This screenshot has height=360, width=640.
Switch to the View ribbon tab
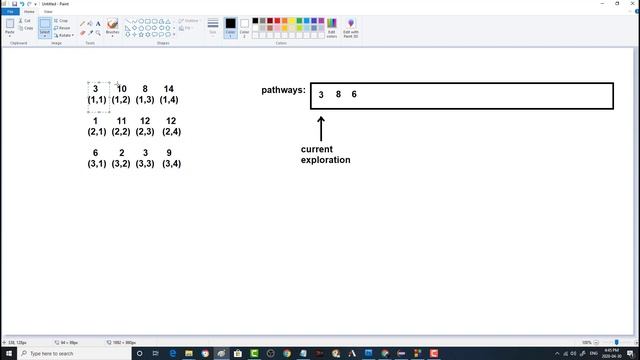point(48,11)
